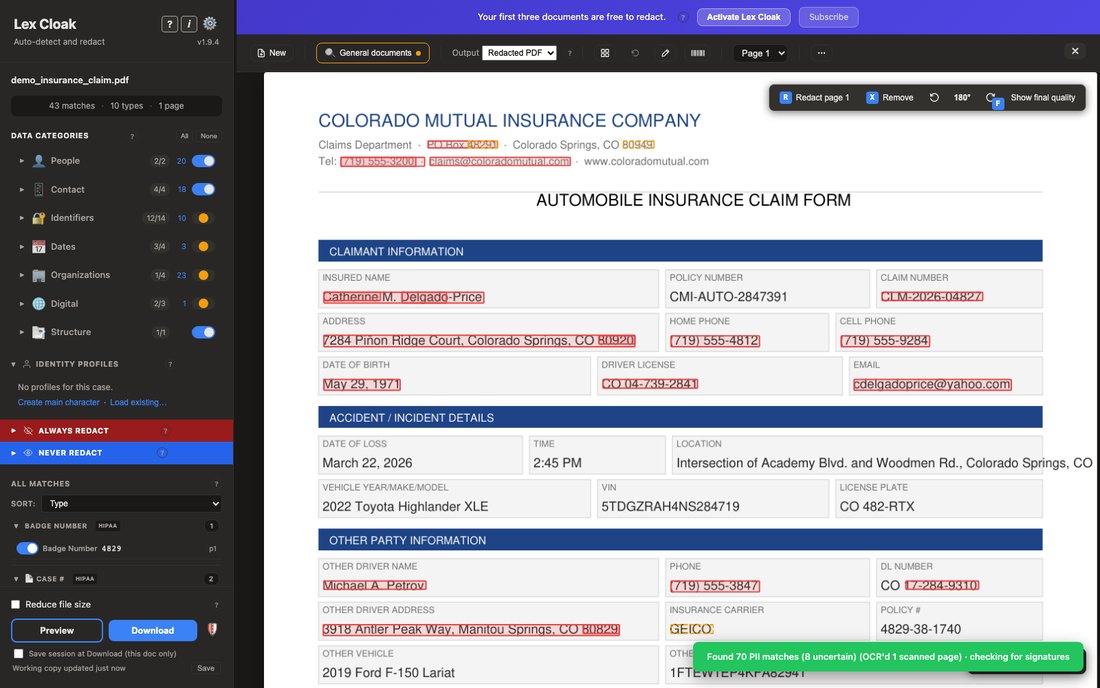Check Save session at Download checkbox
This screenshot has width=1100, height=688.
18,654
